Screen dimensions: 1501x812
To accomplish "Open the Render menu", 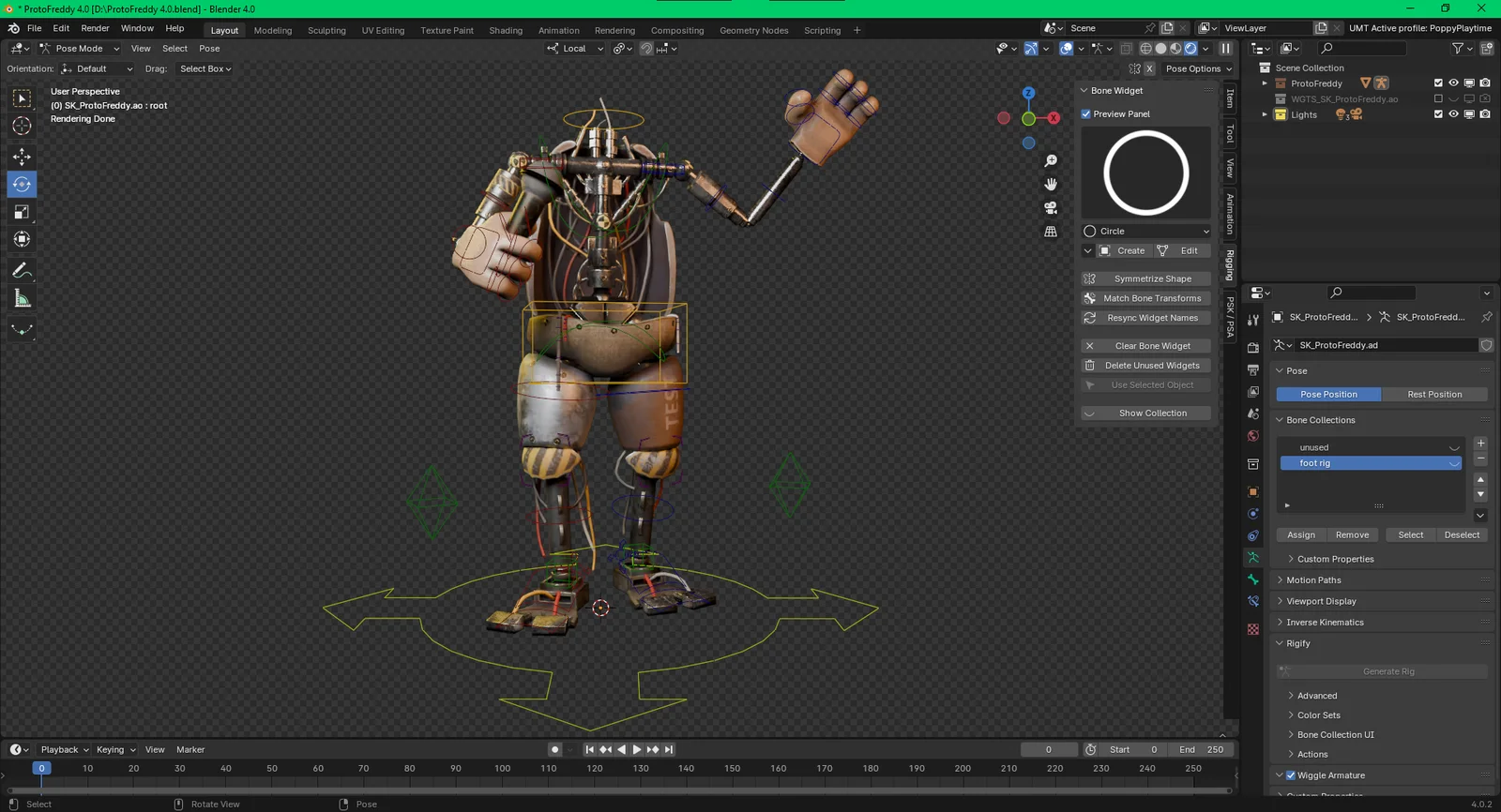I will click(95, 28).
